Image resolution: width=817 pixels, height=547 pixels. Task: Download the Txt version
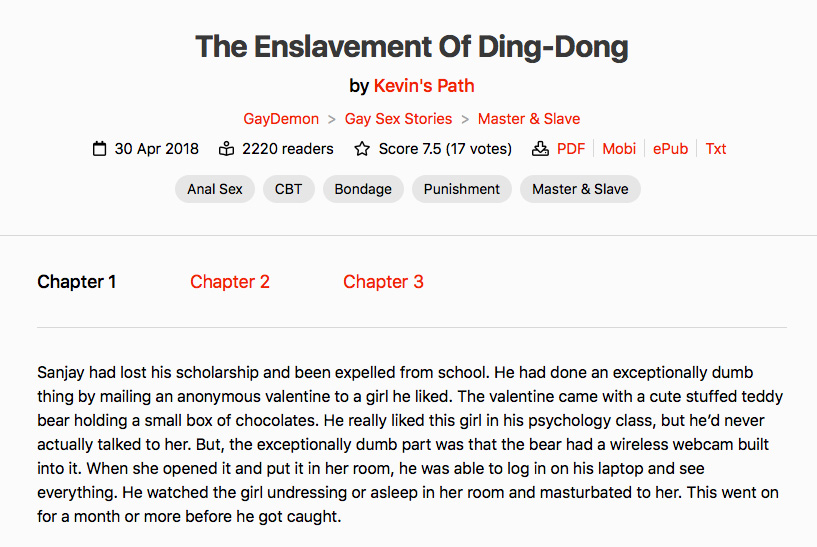[716, 149]
